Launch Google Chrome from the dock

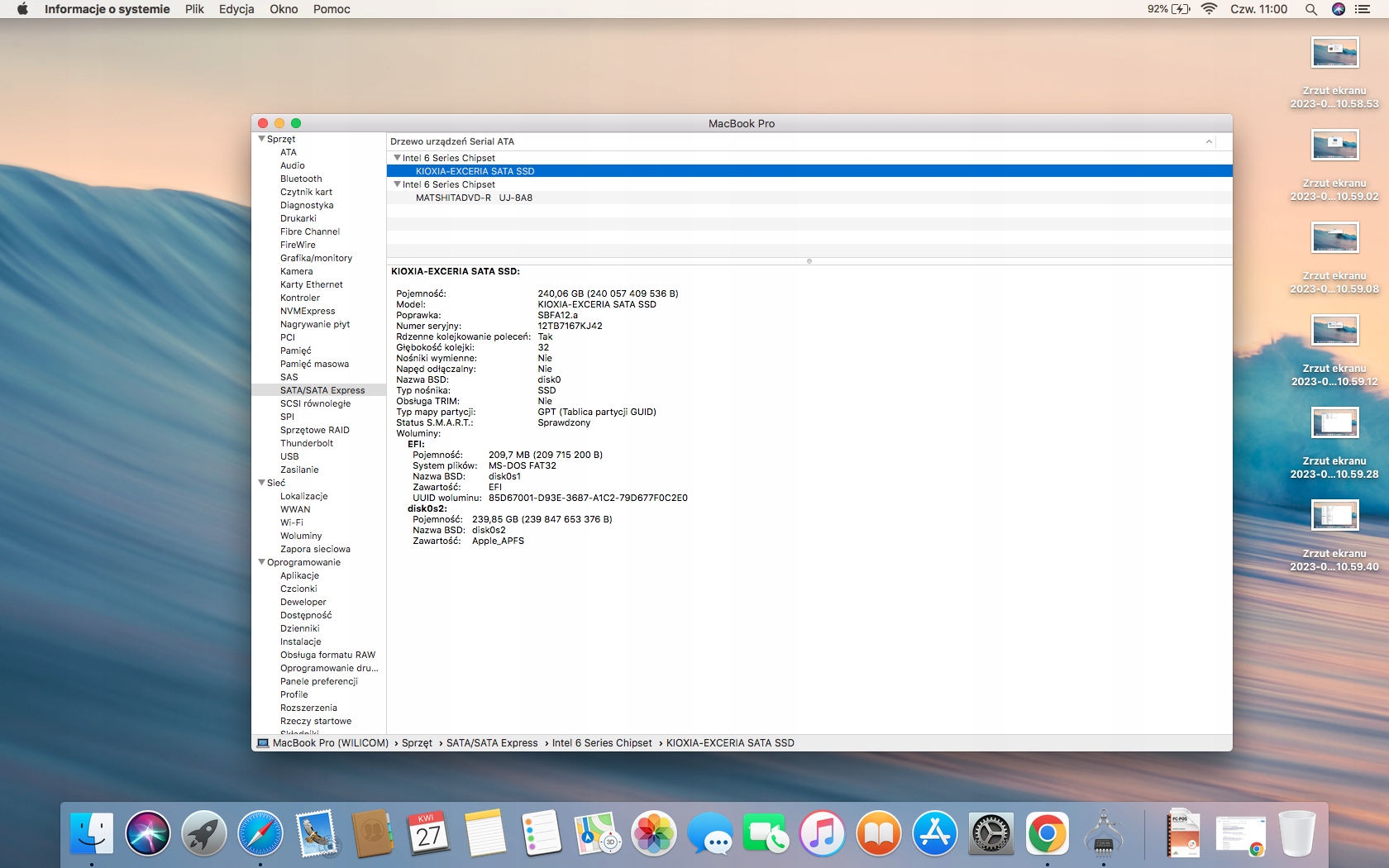[1047, 833]
